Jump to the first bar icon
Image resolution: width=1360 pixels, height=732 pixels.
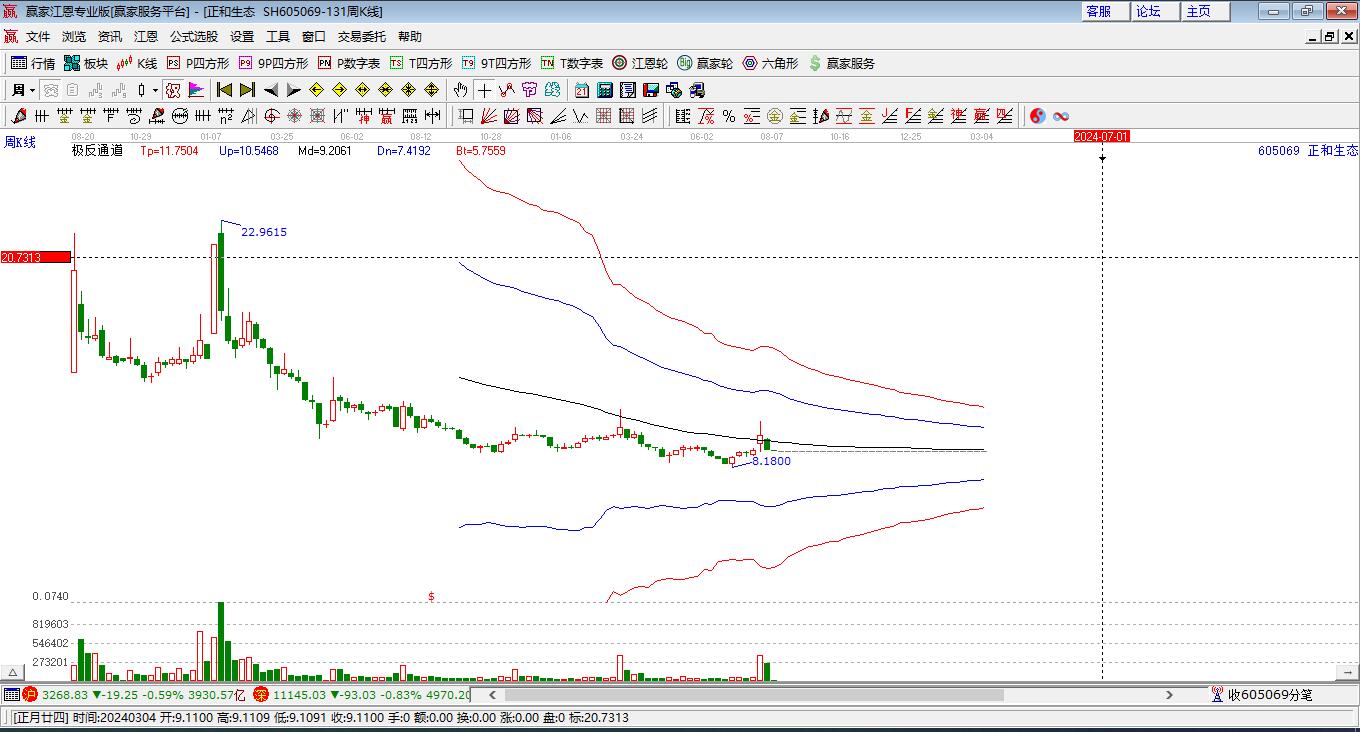point(224,90)
